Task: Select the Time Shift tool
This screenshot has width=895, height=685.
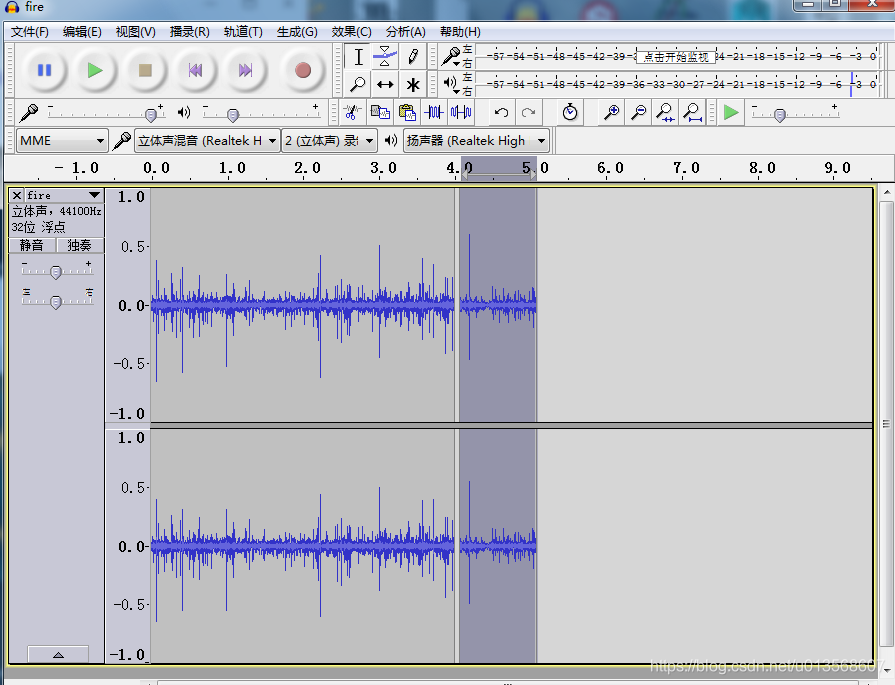Action: point(385,84)
